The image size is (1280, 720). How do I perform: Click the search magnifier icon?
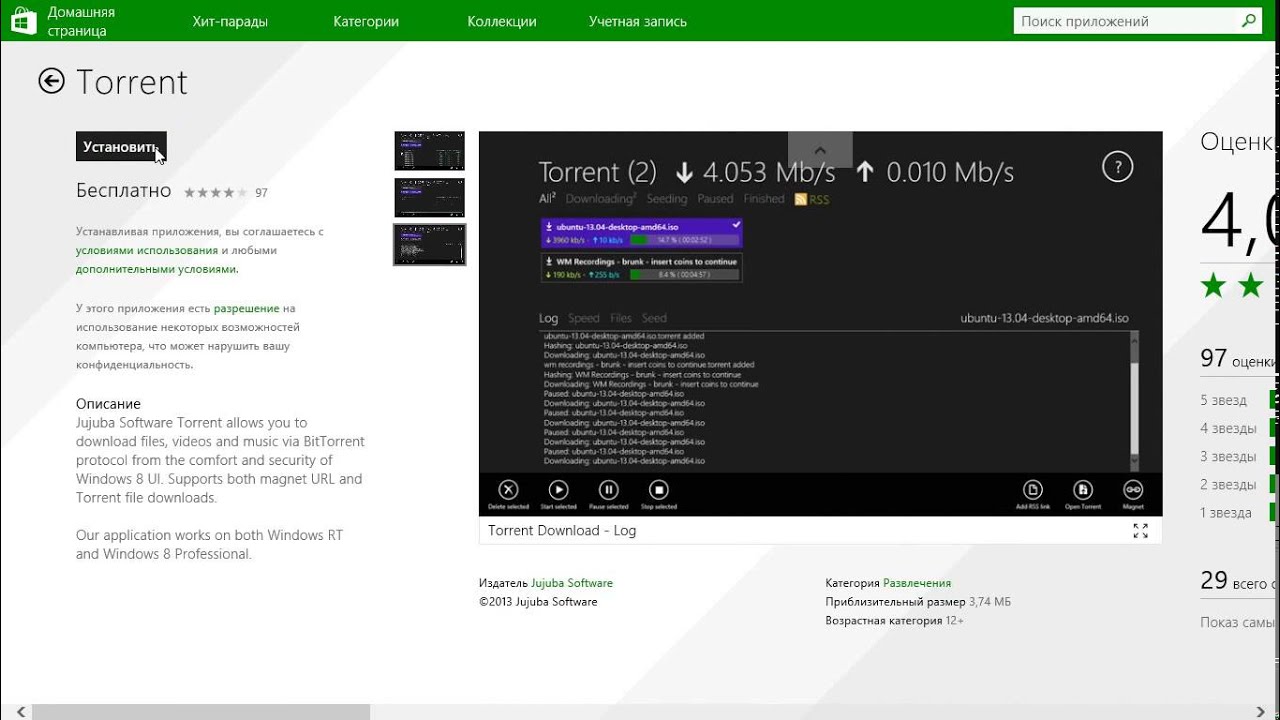click(x=1249, y=20)
